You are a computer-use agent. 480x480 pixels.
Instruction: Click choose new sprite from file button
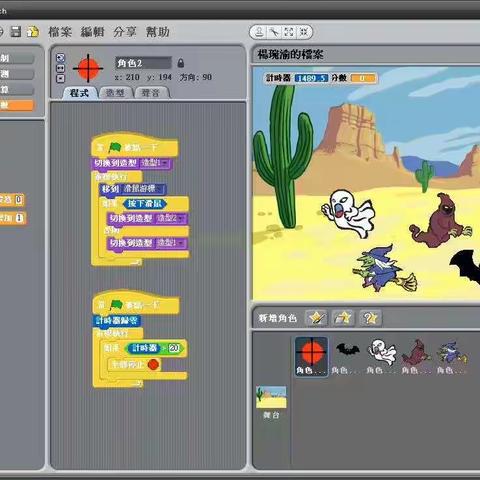tap(343, 318)
